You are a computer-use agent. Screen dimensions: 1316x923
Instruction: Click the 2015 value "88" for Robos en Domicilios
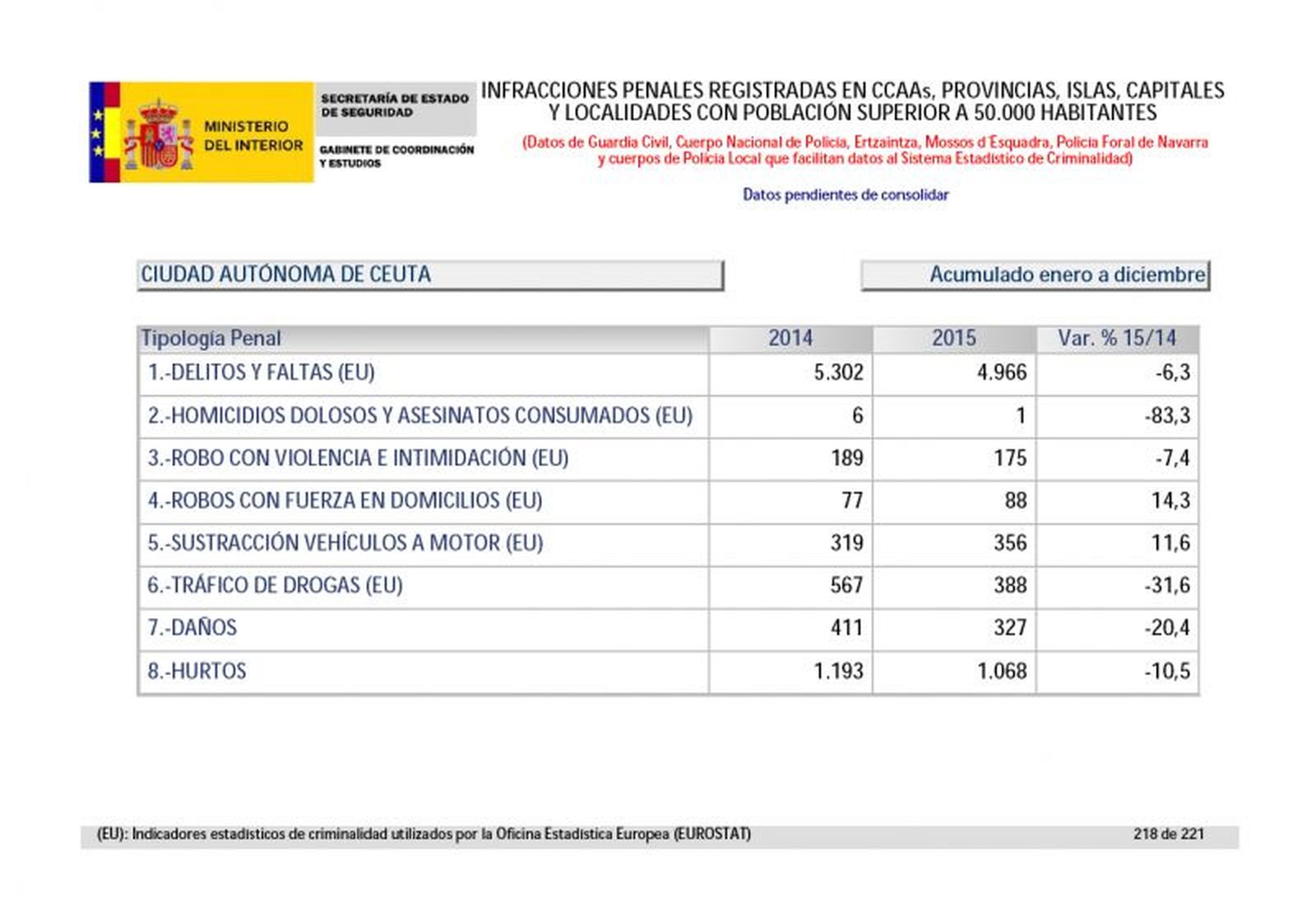(1016, 501)
